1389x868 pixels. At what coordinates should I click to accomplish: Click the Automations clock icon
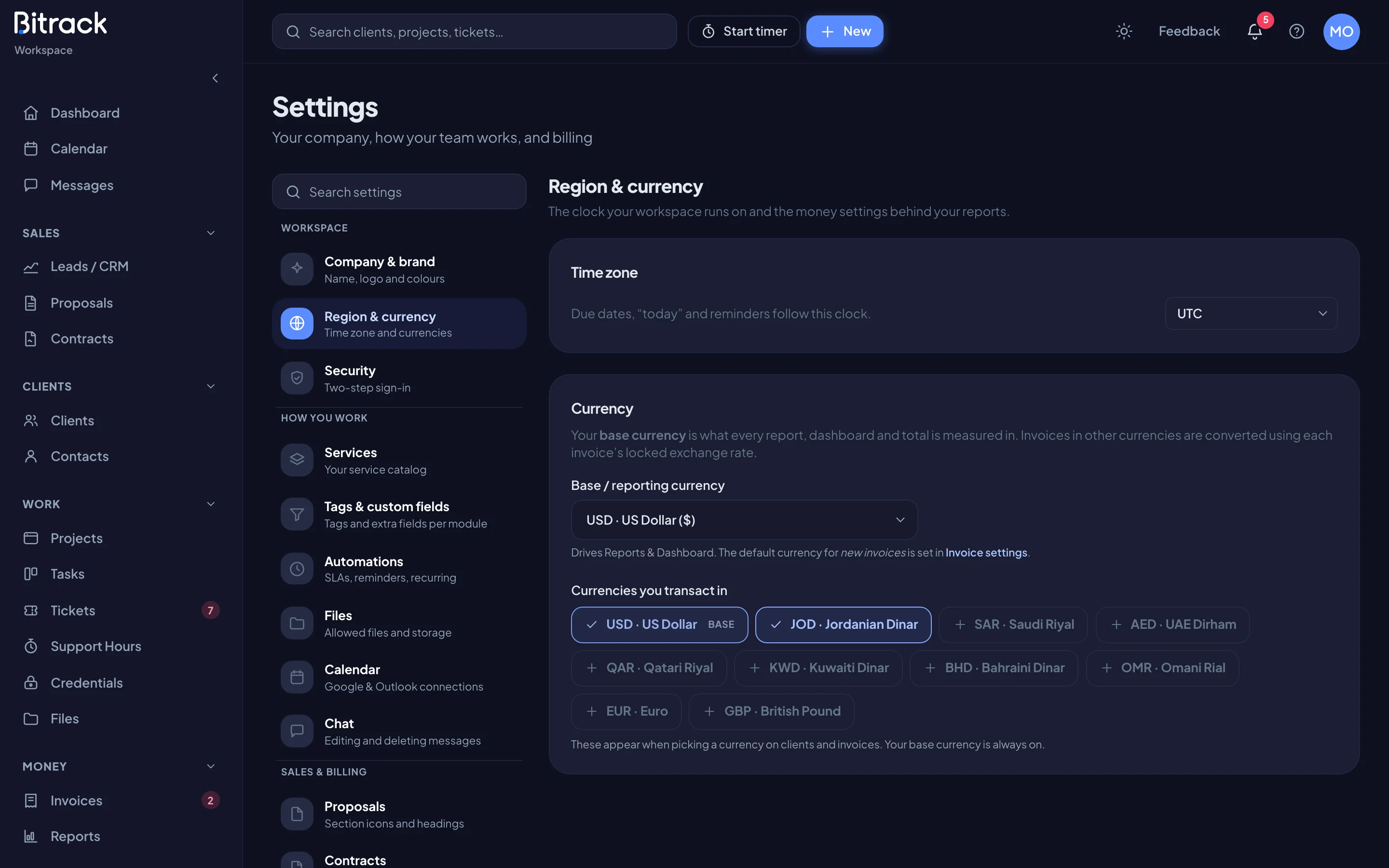(297, 569)
